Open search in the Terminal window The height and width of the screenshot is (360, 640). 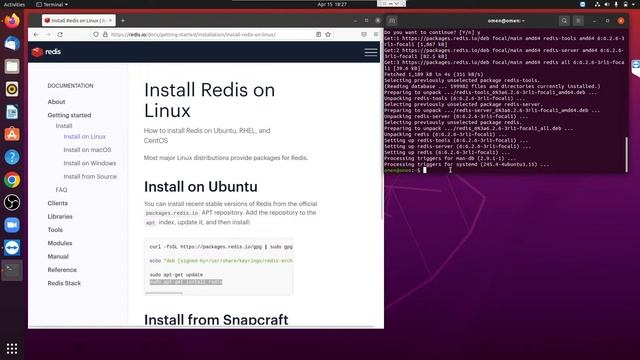[x=564, y=20]
